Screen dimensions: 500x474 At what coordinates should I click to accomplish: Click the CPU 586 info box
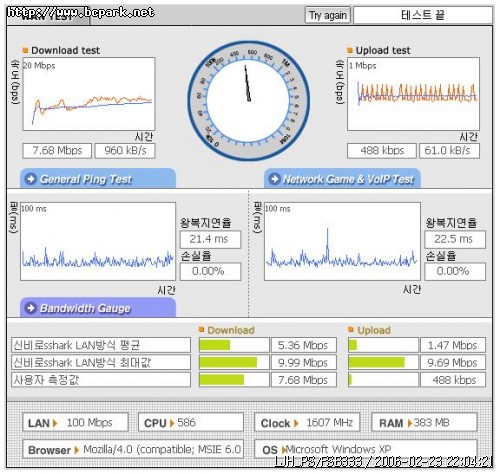click(x=191, y=422)
